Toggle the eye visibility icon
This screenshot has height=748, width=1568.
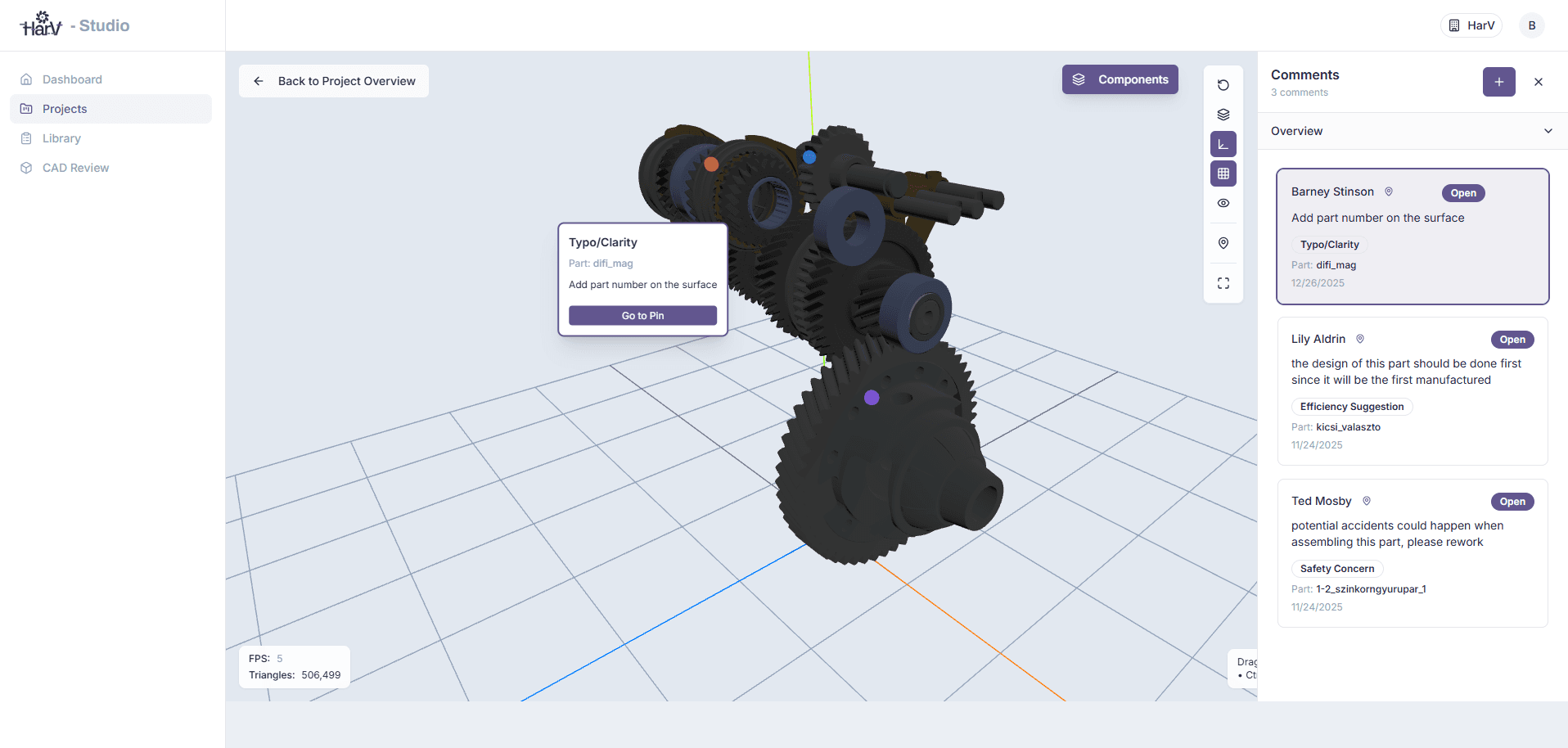coord(1223,203)
